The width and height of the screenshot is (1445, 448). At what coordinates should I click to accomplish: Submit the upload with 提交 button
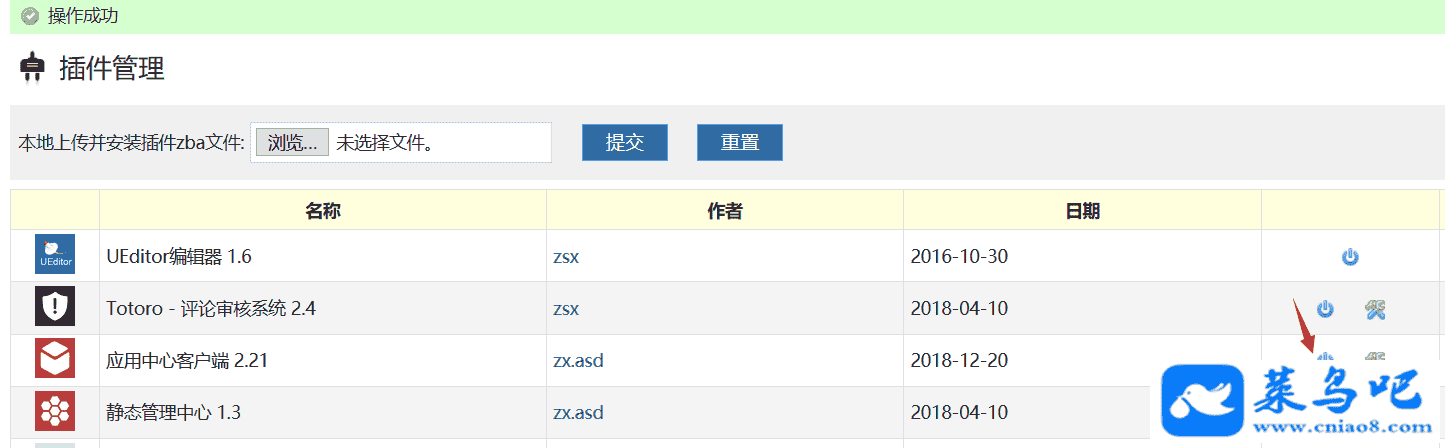click(625, 142)
